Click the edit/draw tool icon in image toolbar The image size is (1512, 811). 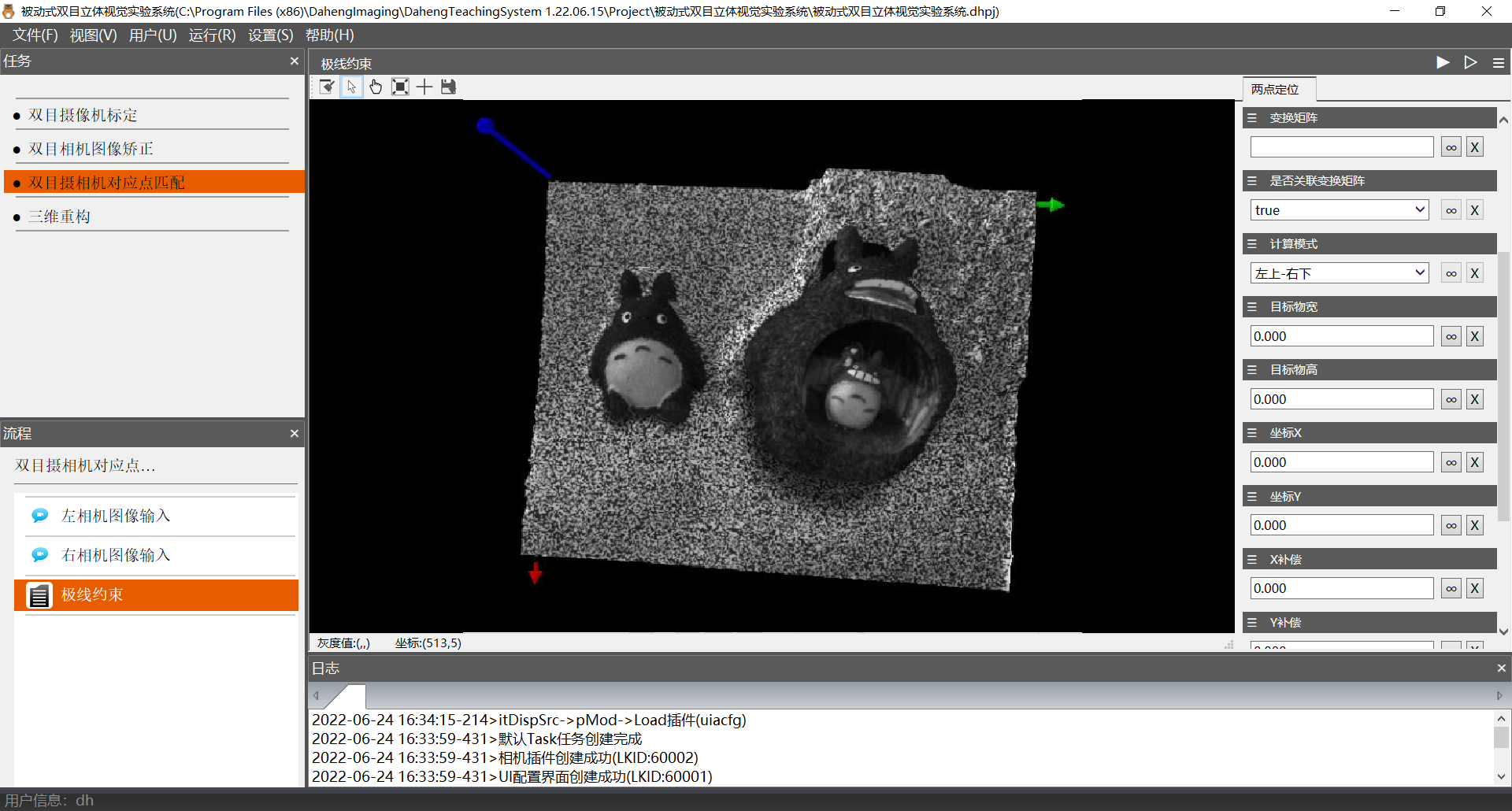(x=328, y=87)
